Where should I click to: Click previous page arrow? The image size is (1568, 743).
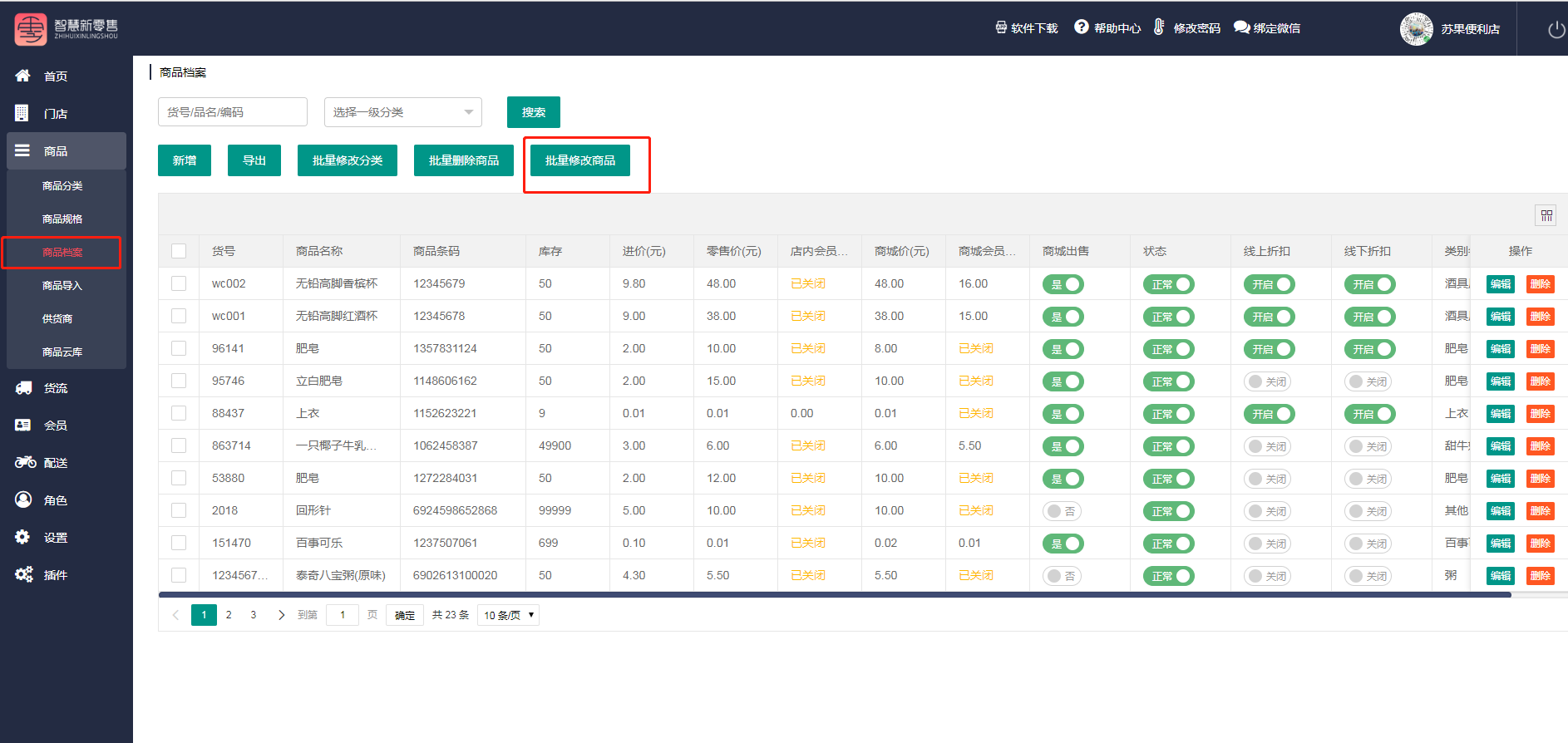[x=175, y=615]
